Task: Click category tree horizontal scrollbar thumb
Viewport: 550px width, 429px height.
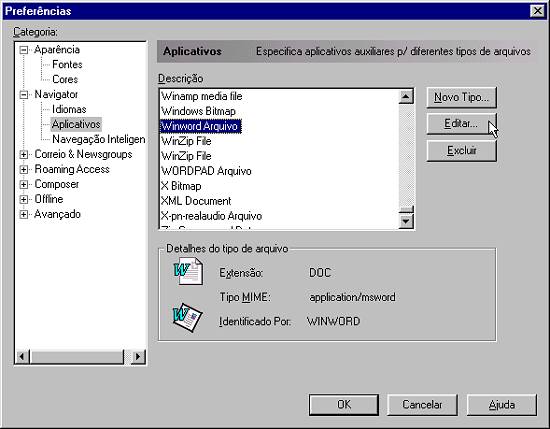Action: click(x=77, y=357)
